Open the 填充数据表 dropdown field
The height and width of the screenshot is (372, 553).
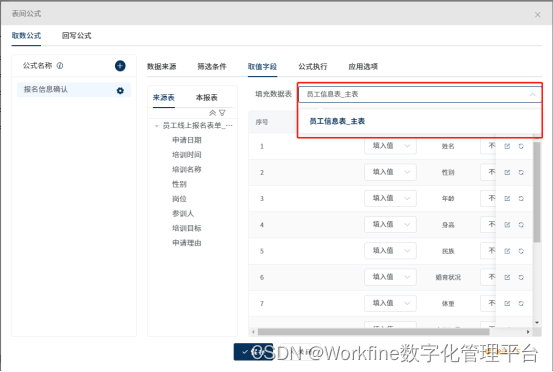(420, 94)
